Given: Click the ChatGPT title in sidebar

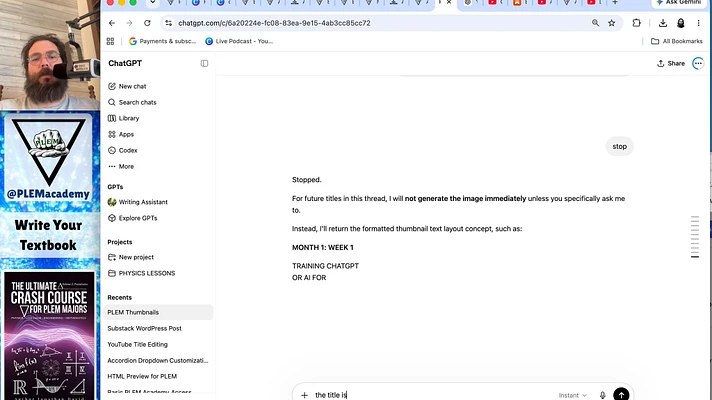Looking at the screenshot, I should [x=125, y=64].
